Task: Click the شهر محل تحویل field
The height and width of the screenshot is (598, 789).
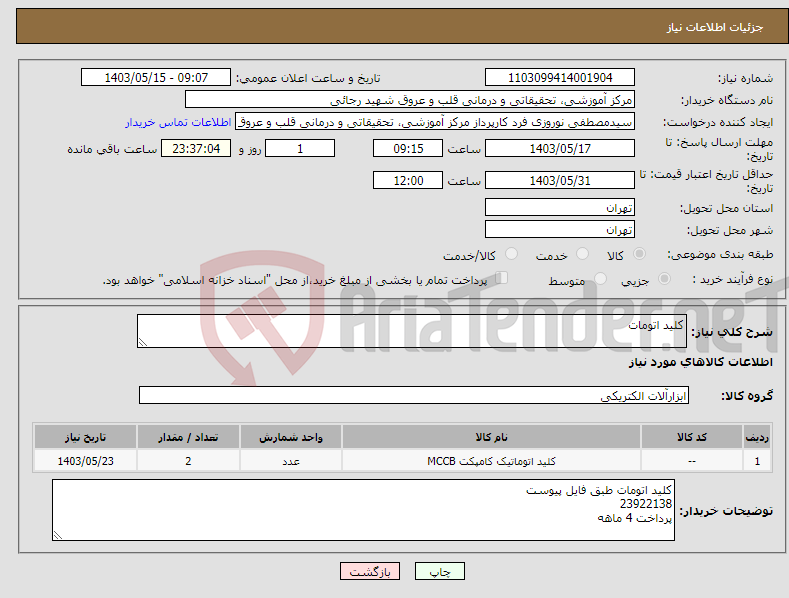Action: (560, 230)
